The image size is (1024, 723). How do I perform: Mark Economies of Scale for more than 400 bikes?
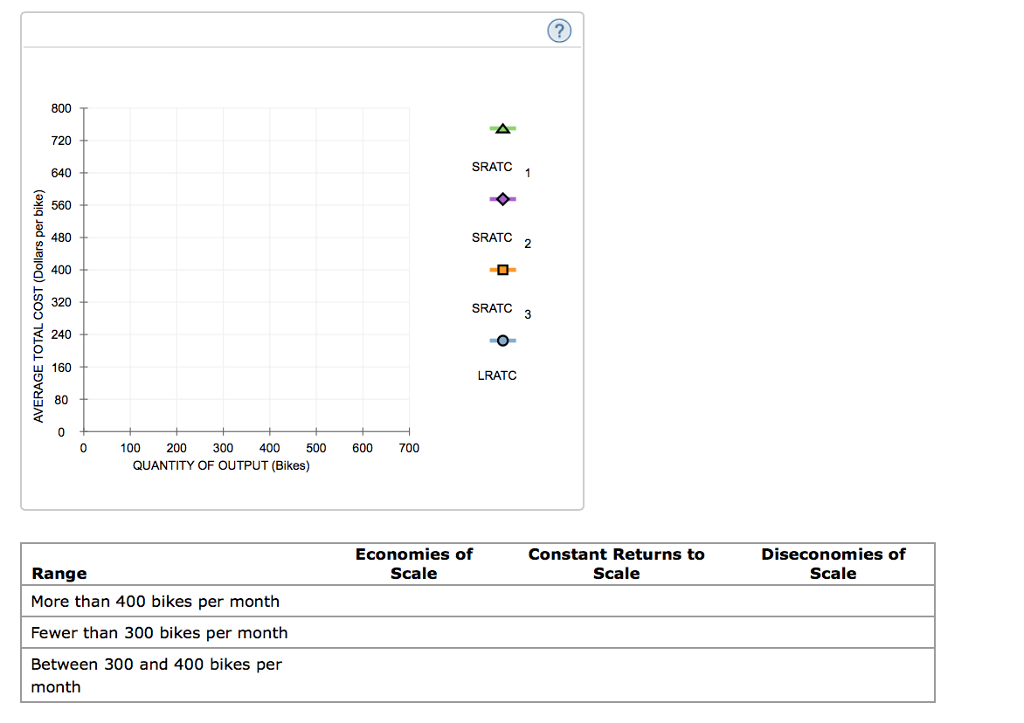414,601
